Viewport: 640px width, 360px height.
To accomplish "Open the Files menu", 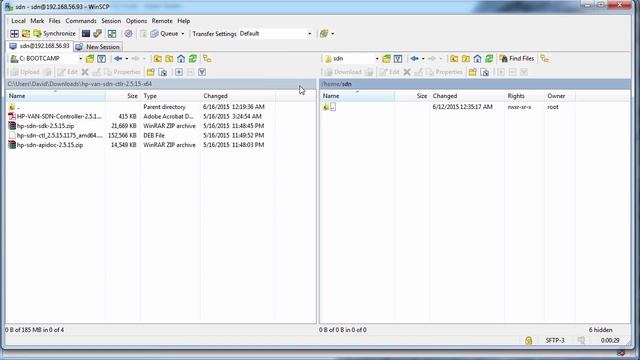I will coord(54,21).
